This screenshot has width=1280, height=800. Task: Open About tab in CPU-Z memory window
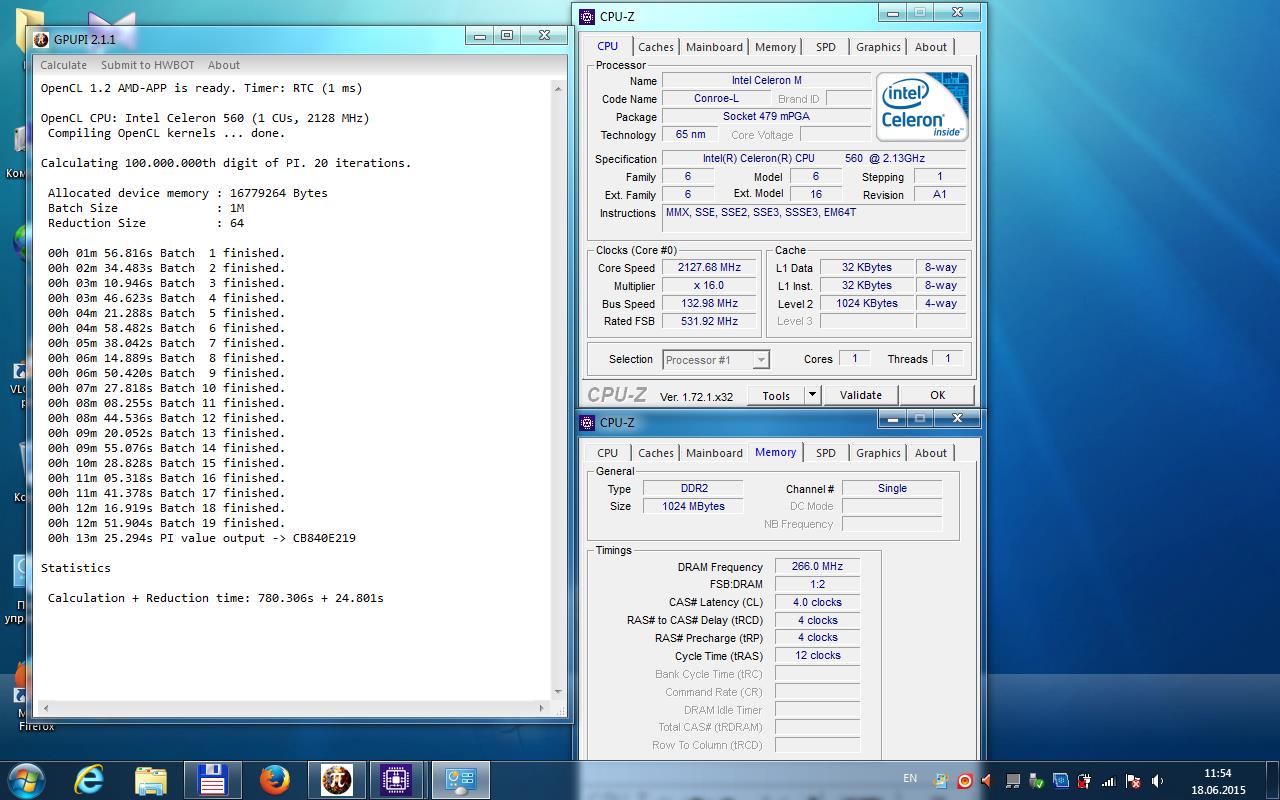click(931, 453)
